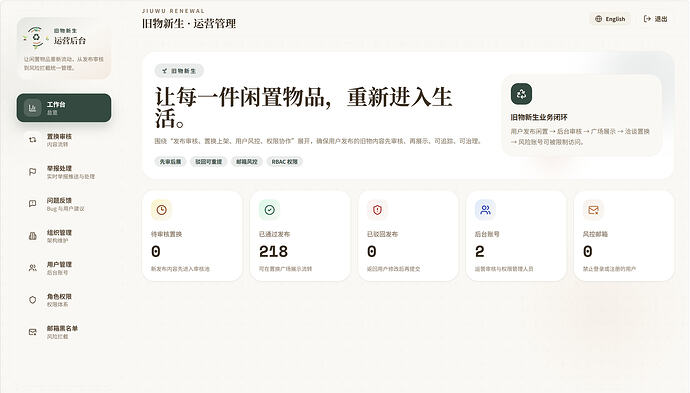Screen dimensions: 690x393
Task: Select 邮箱黑名单 in the sidebar
Action: coord(64,332)
